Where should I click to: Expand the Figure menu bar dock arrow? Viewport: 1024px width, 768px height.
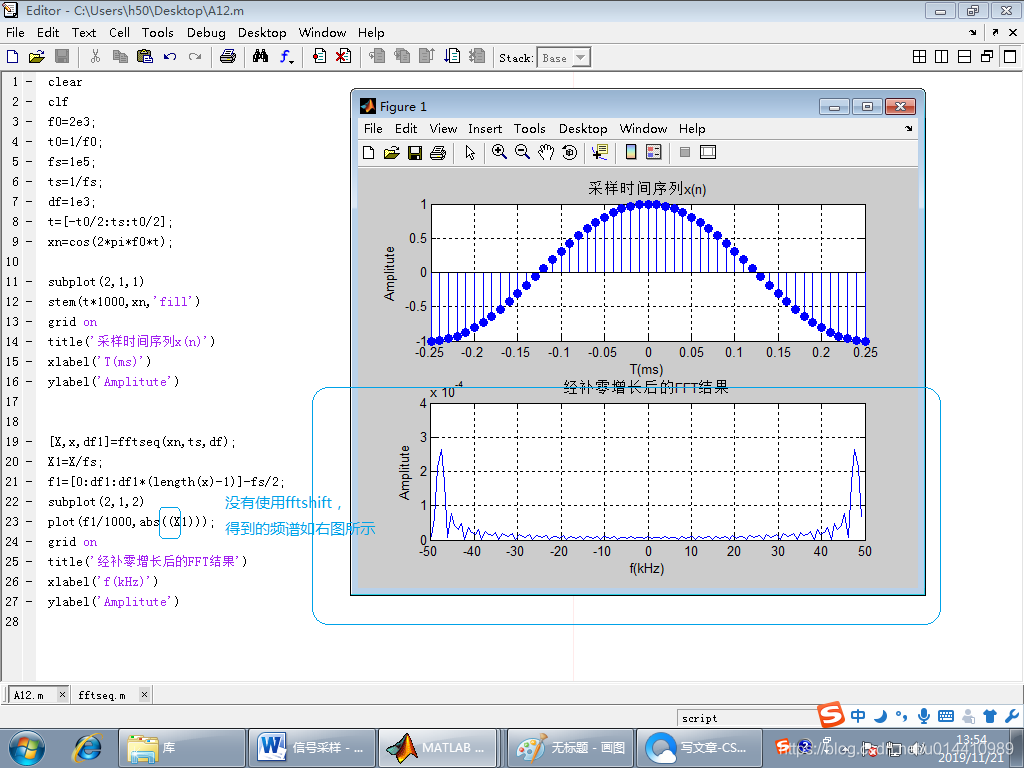pos(908,129)
